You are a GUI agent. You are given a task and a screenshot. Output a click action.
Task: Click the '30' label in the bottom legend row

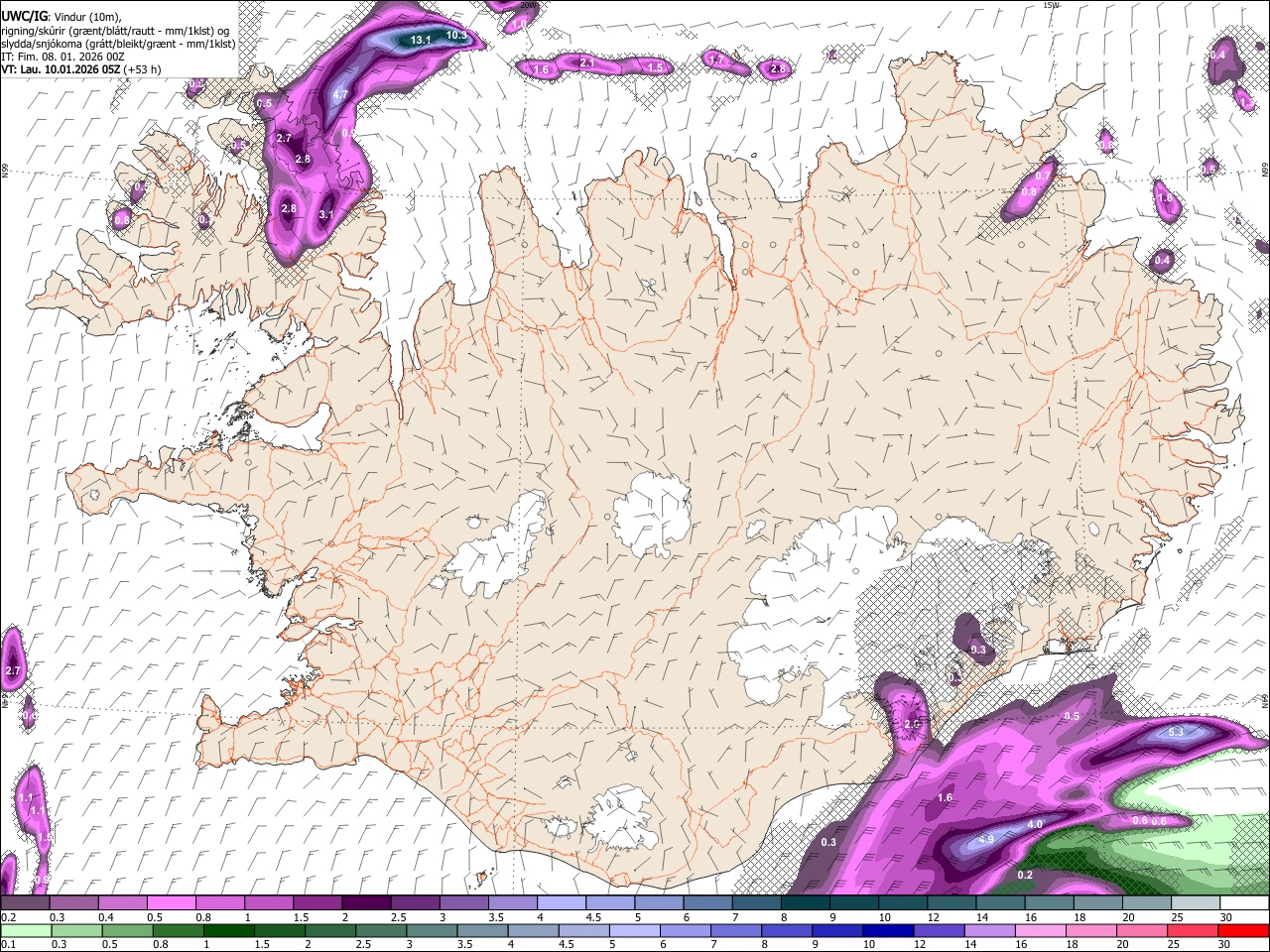(x=1224, y=944)
